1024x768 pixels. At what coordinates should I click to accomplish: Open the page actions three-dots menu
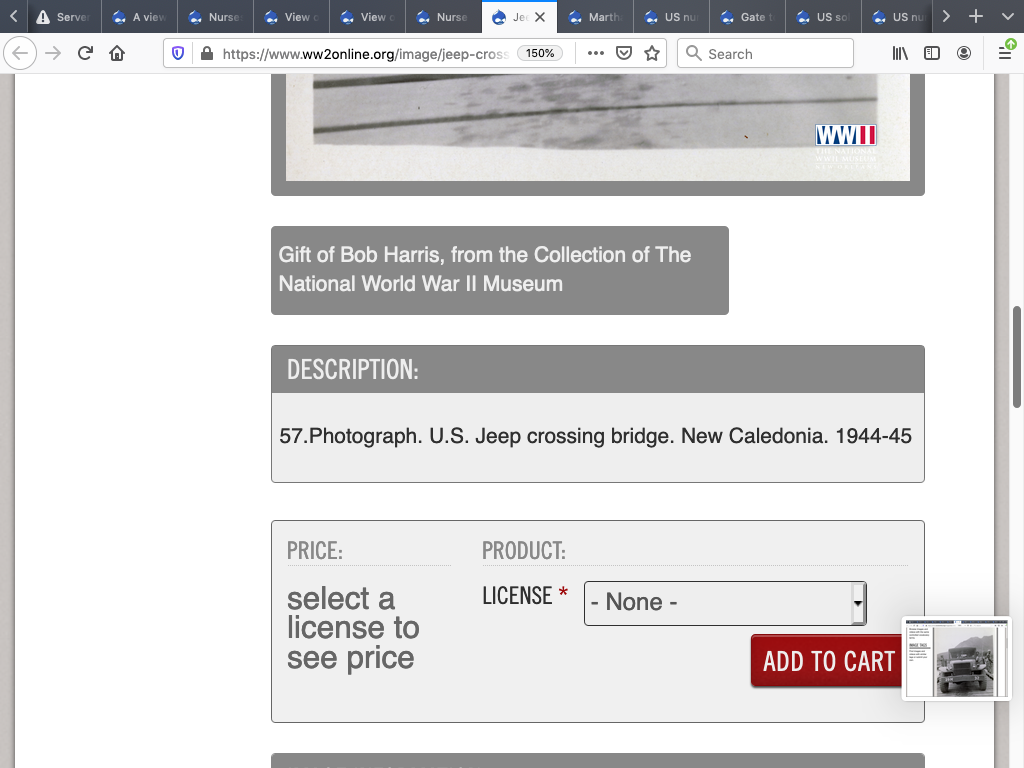(595, 53)
